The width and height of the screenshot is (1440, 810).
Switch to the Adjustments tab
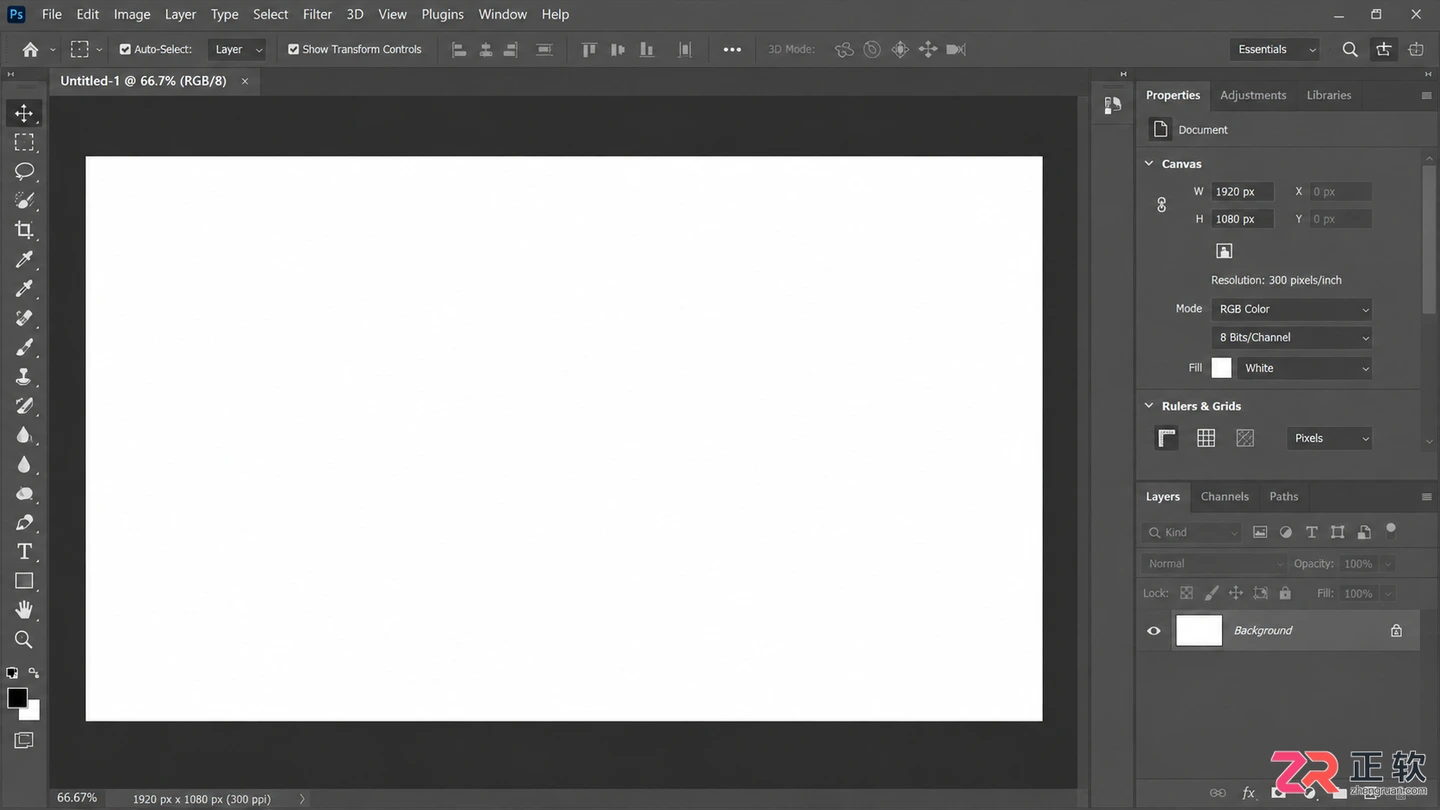1253,95
